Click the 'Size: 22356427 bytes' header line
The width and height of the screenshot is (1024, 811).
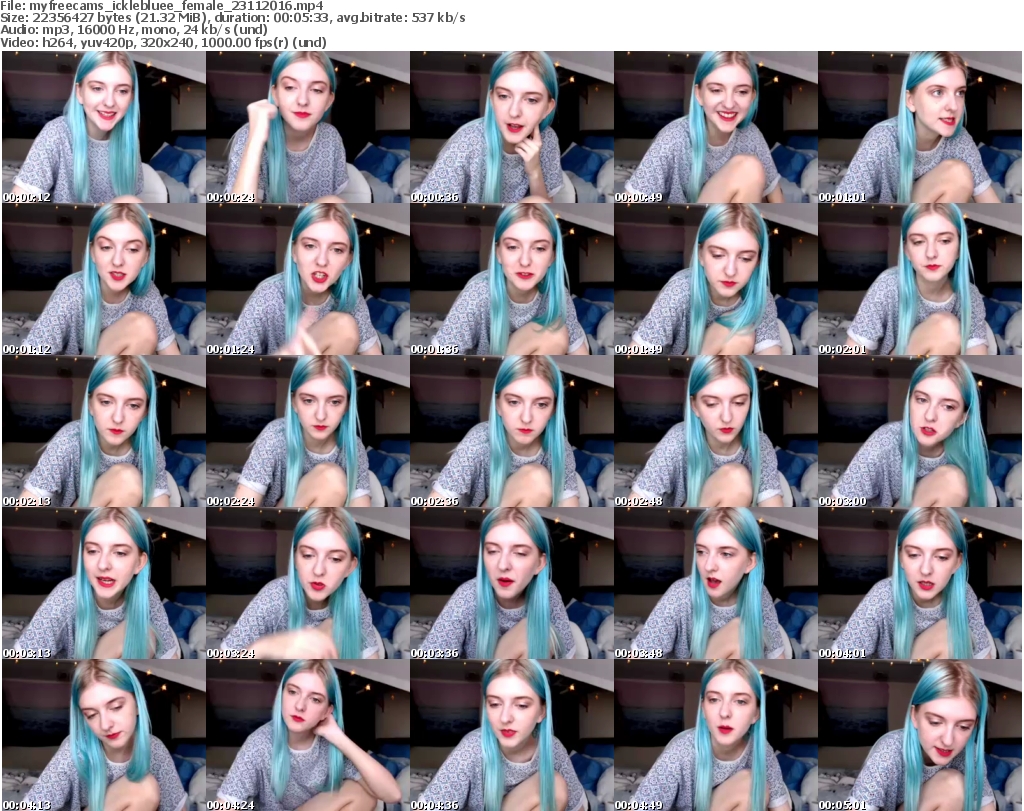(232, 18)
